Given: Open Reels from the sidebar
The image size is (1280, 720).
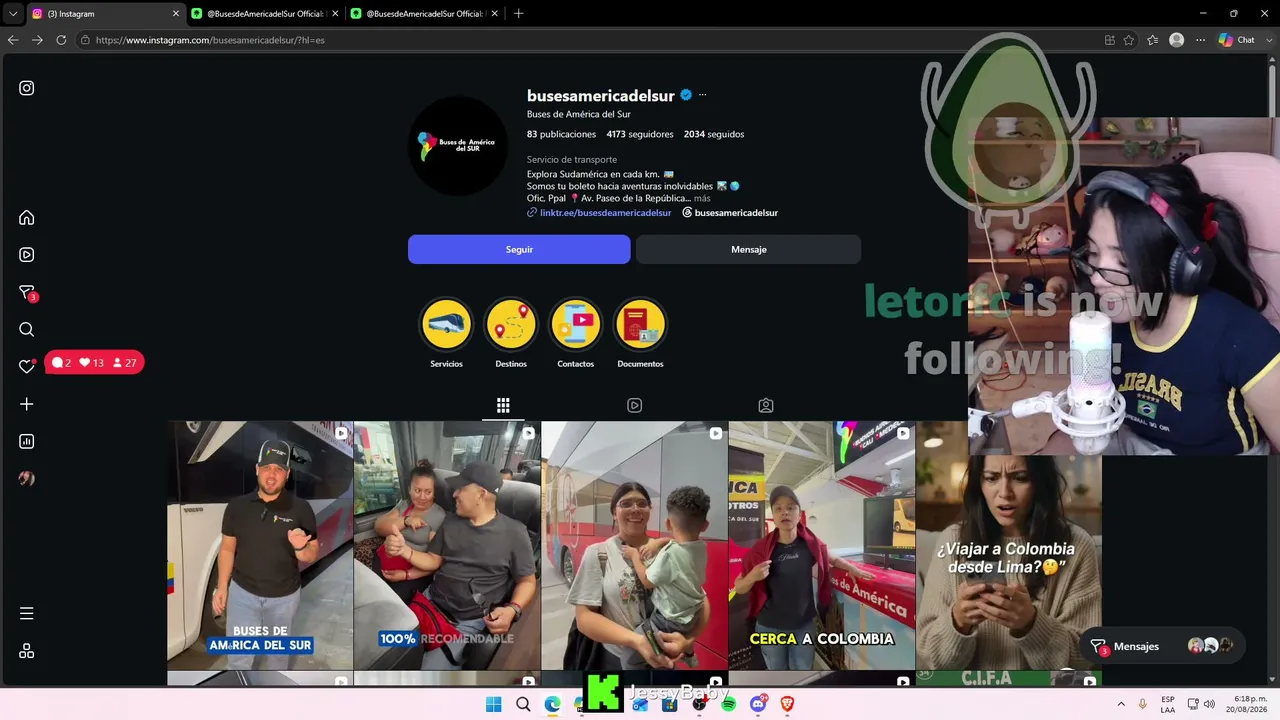Looking at the screenshot, I should [x=27, y=255].
